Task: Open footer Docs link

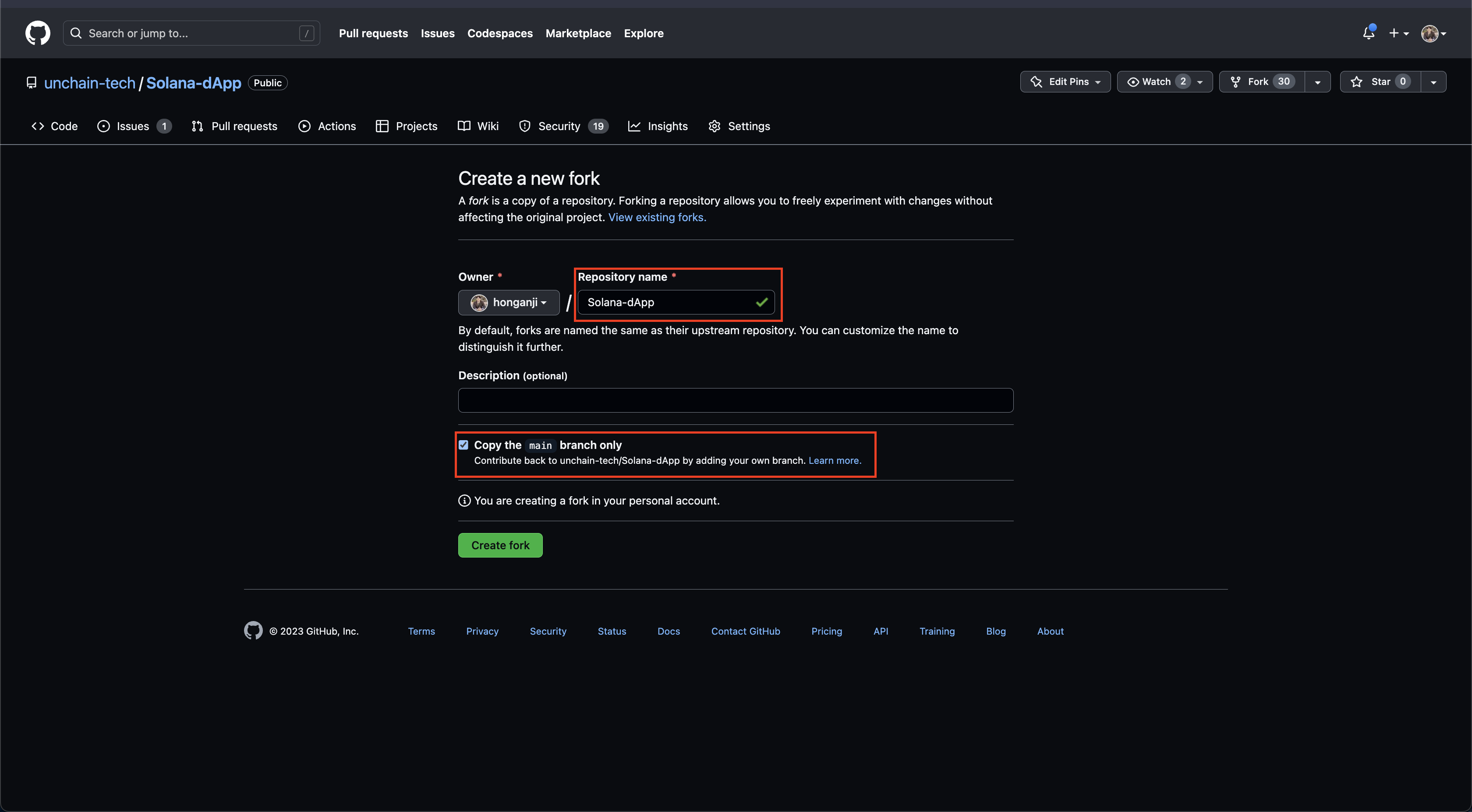Action: tap(669, 631)
